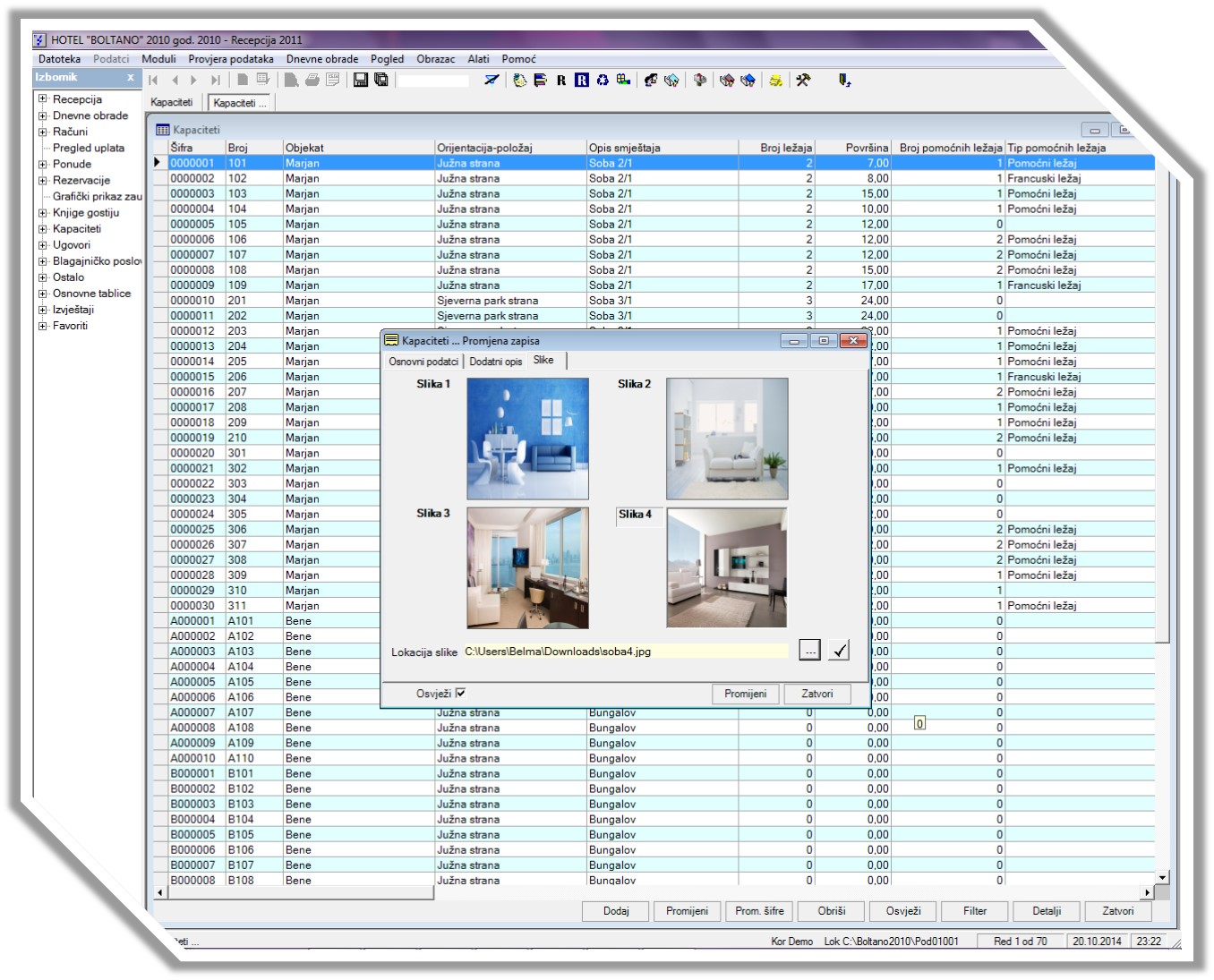
Task: Toggle the Osvježi checkbox in dialog
Action: click(x=460, y=693)
